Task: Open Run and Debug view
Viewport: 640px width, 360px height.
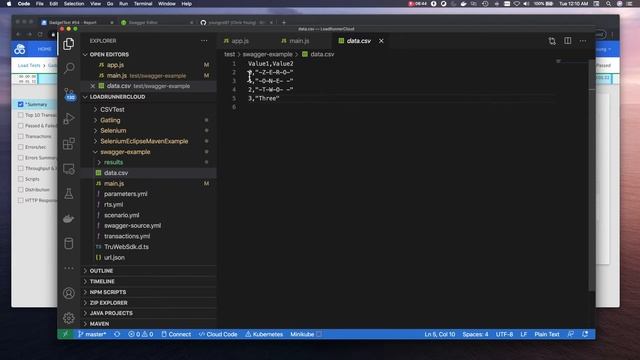Action: tap(69, 118)
